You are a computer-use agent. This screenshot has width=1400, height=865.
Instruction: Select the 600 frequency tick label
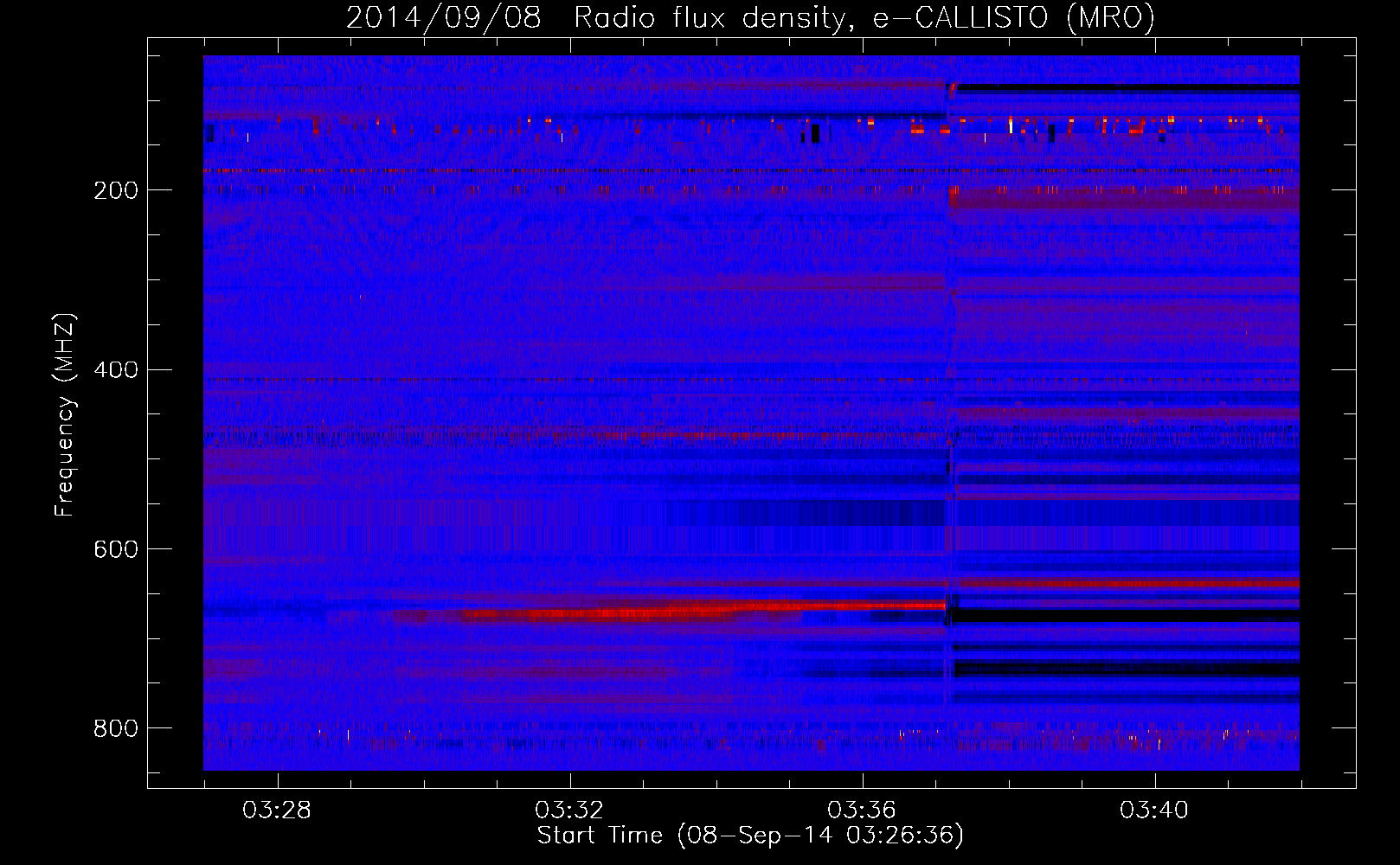click(x=115, y=550)
